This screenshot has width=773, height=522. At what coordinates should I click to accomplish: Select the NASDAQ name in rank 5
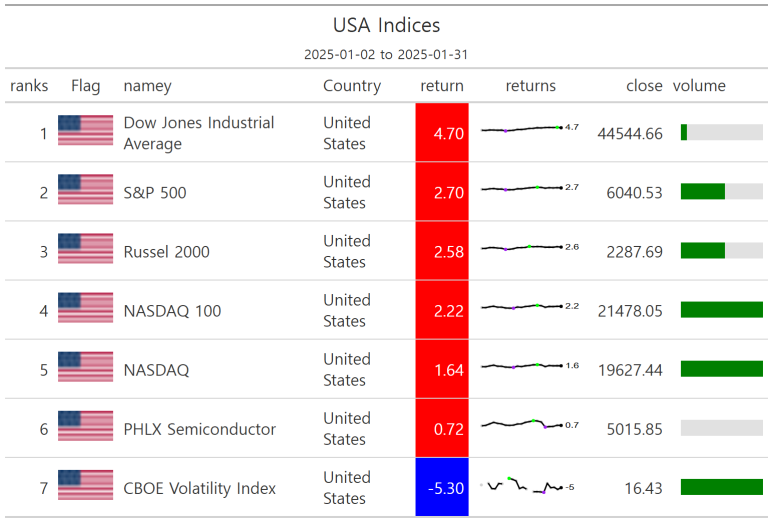point(156,370)
